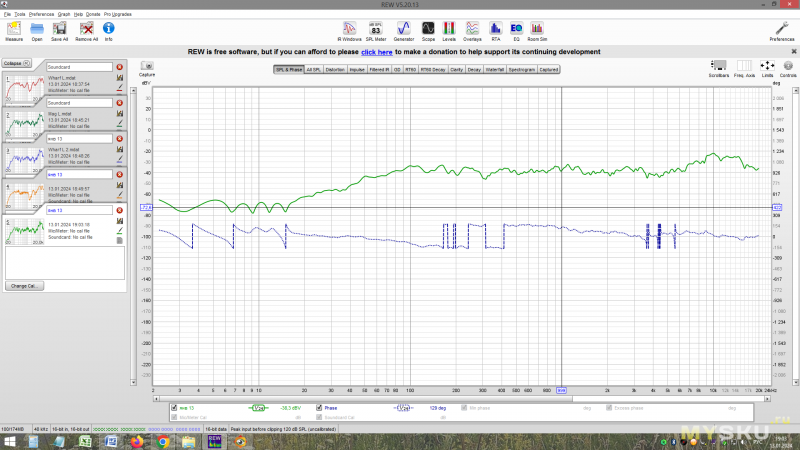This screenshot has width=800, height=450.
Task: Open the Pro Upgrades menu
Action: click(x=118, y=14)
